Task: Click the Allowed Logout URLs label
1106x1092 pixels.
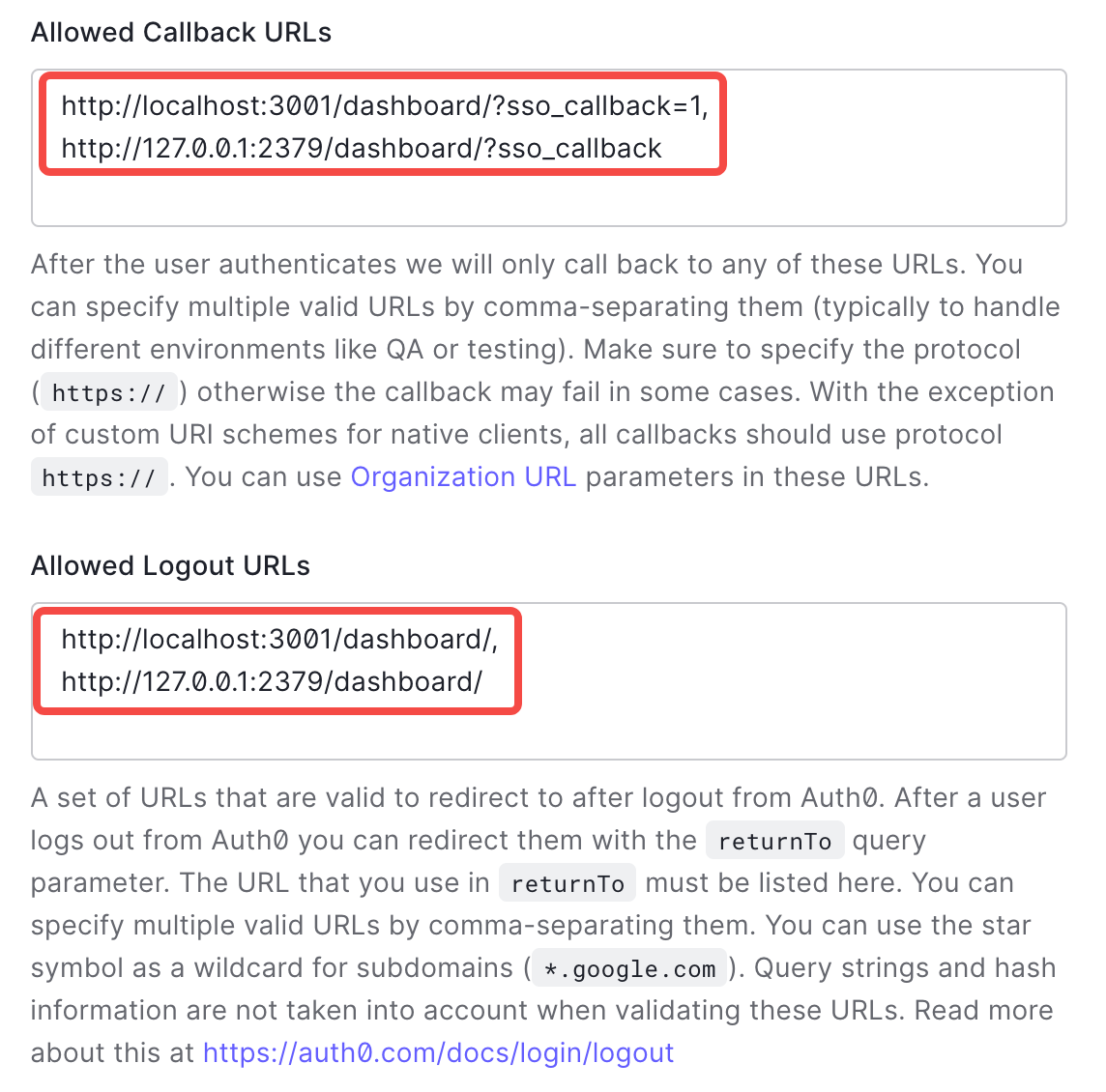Action: [x=170, y=566]
